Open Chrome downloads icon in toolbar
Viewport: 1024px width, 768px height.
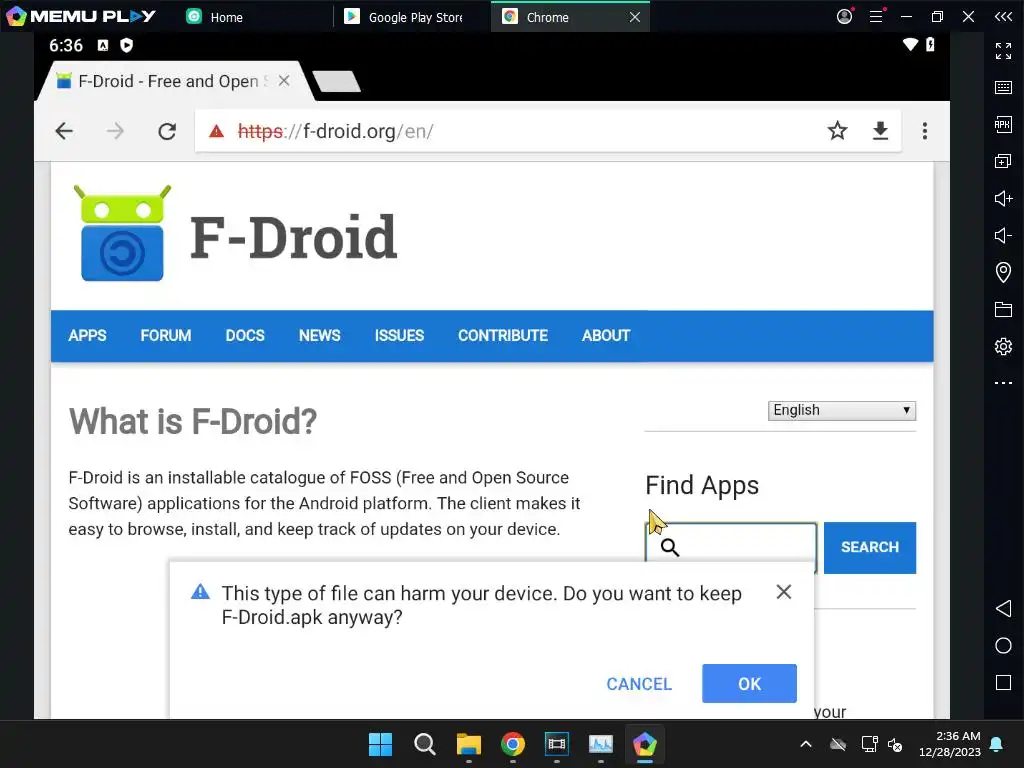click(x=880, y=131)
